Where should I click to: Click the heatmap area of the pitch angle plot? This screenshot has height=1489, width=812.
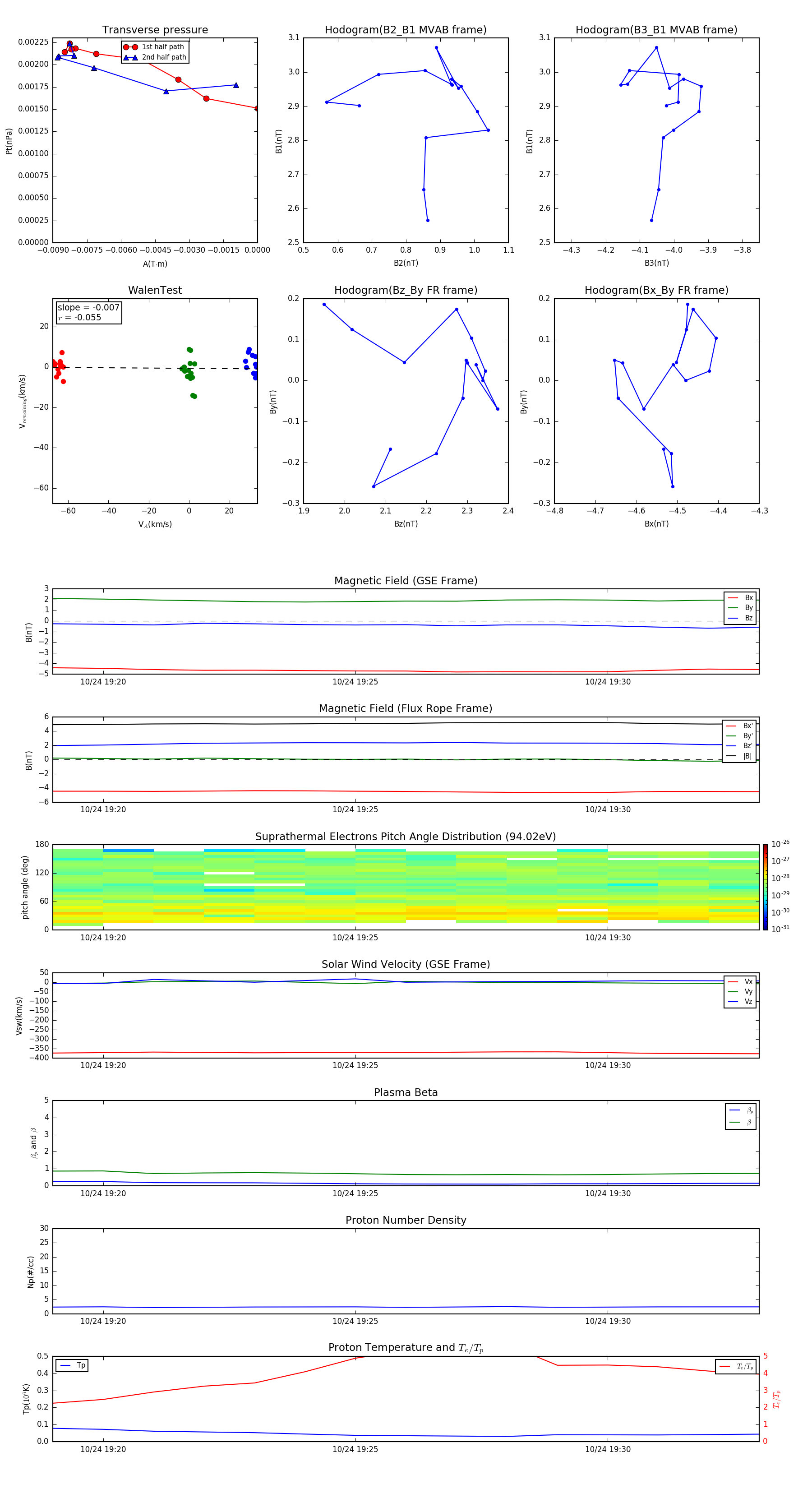(406, 887)
